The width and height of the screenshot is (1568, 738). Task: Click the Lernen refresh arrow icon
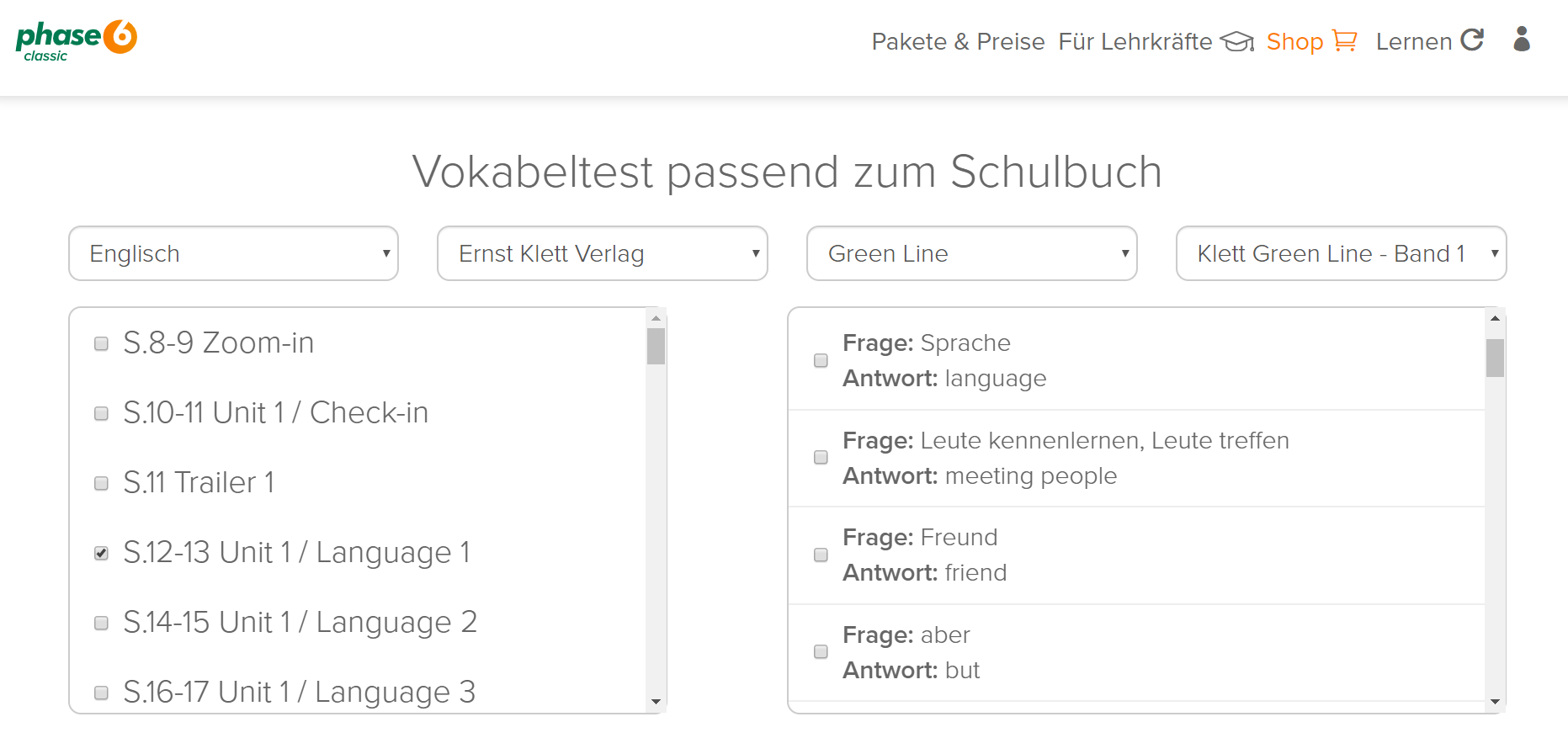click(1472, 40)
